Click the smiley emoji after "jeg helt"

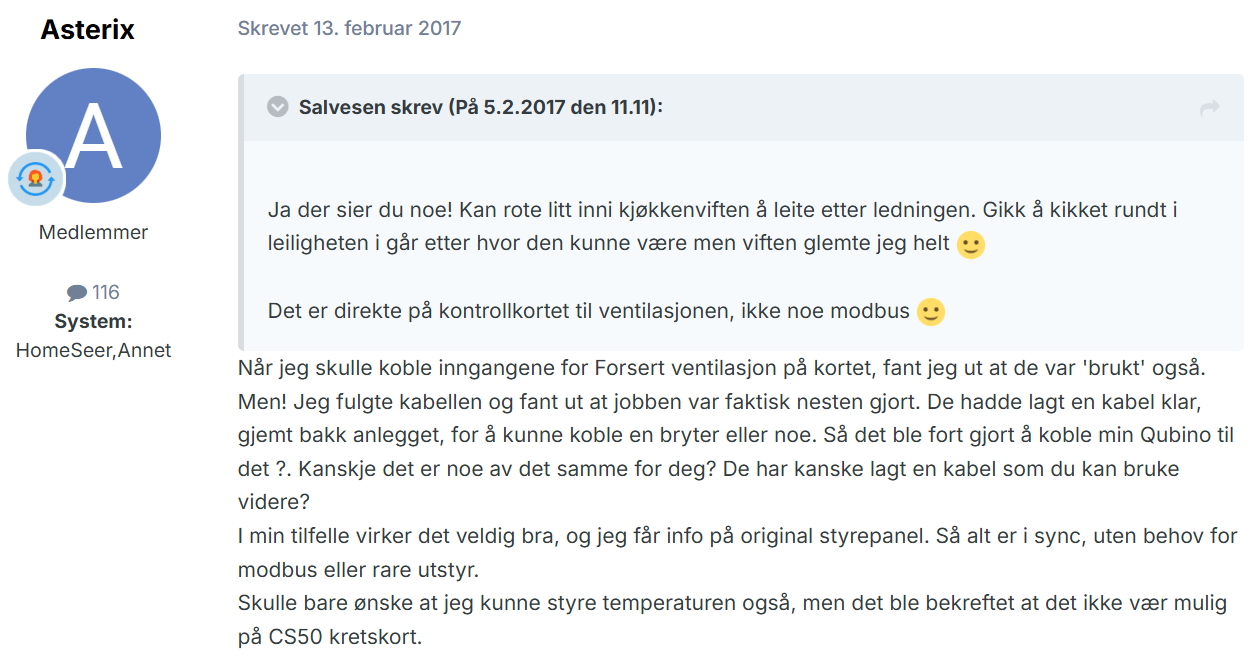971,245
